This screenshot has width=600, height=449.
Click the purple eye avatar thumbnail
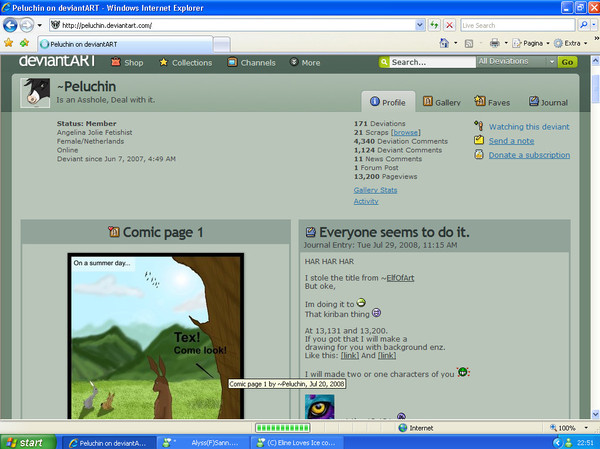[320, 407]
